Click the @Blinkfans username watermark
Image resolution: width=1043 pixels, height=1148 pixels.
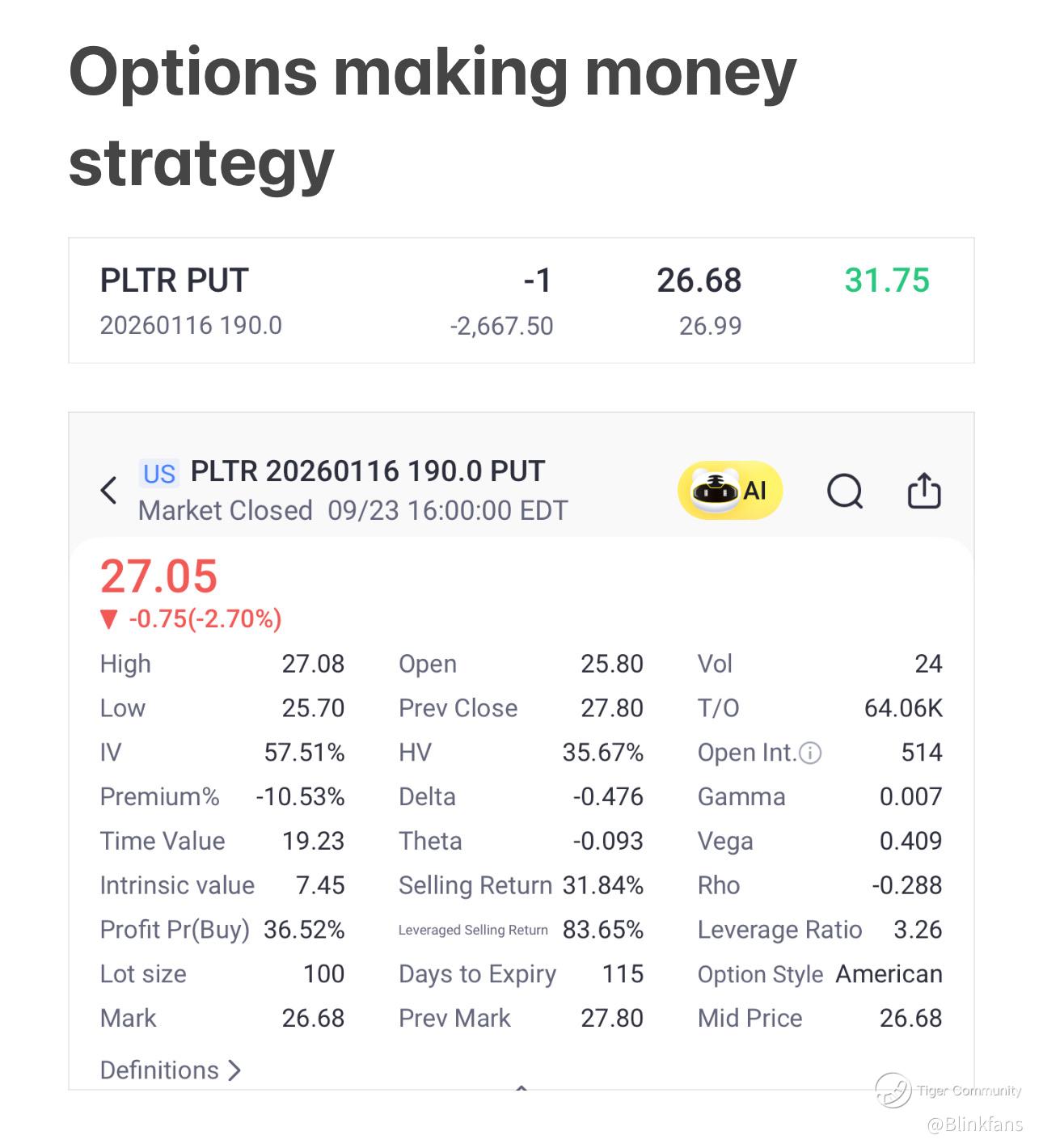click(974, 1125)
